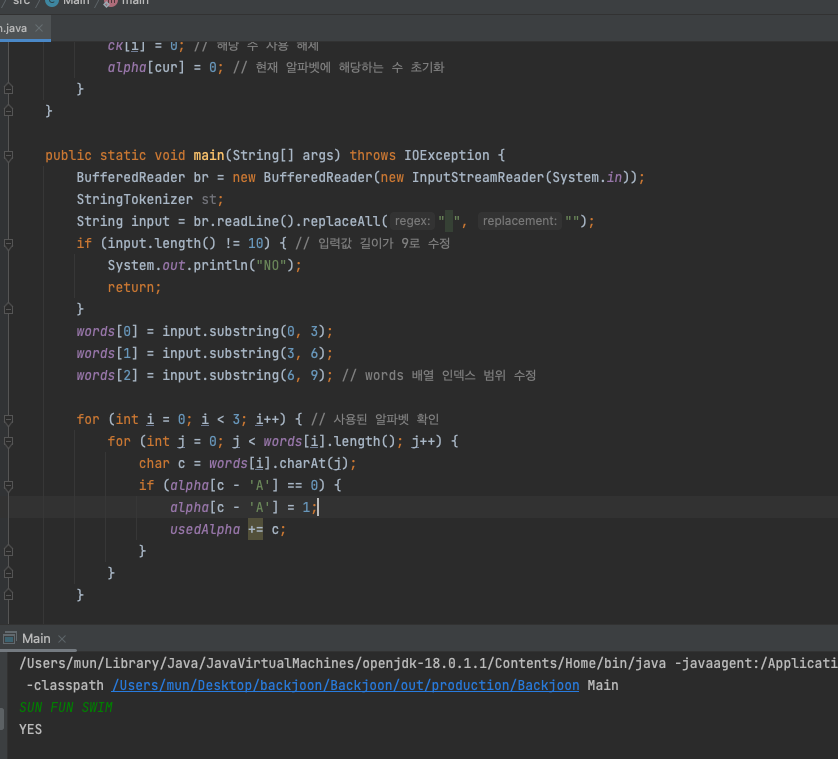Close the Main run tab

click(62, 639)
